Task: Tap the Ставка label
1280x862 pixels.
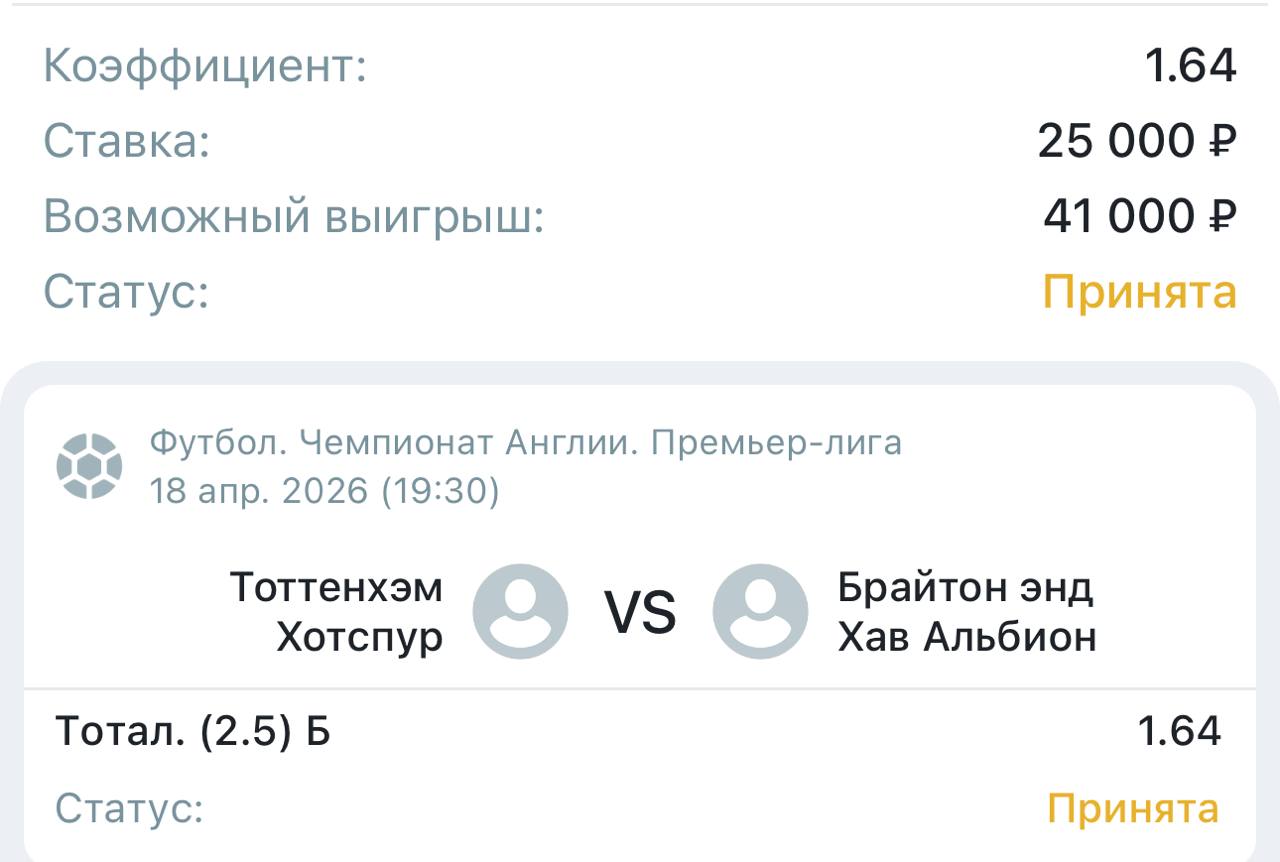Action: click(x=127, y=140)
